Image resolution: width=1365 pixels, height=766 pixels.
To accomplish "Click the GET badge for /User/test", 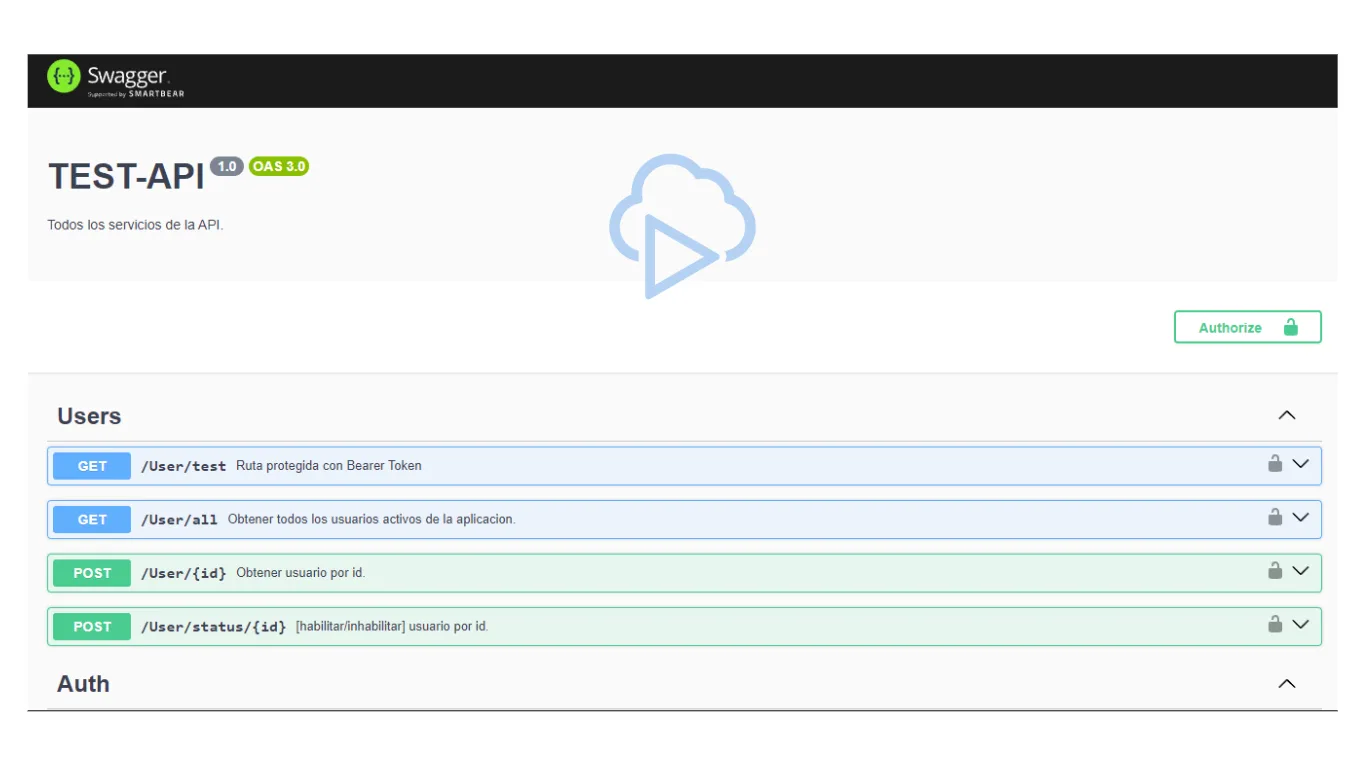I will 92,466.
